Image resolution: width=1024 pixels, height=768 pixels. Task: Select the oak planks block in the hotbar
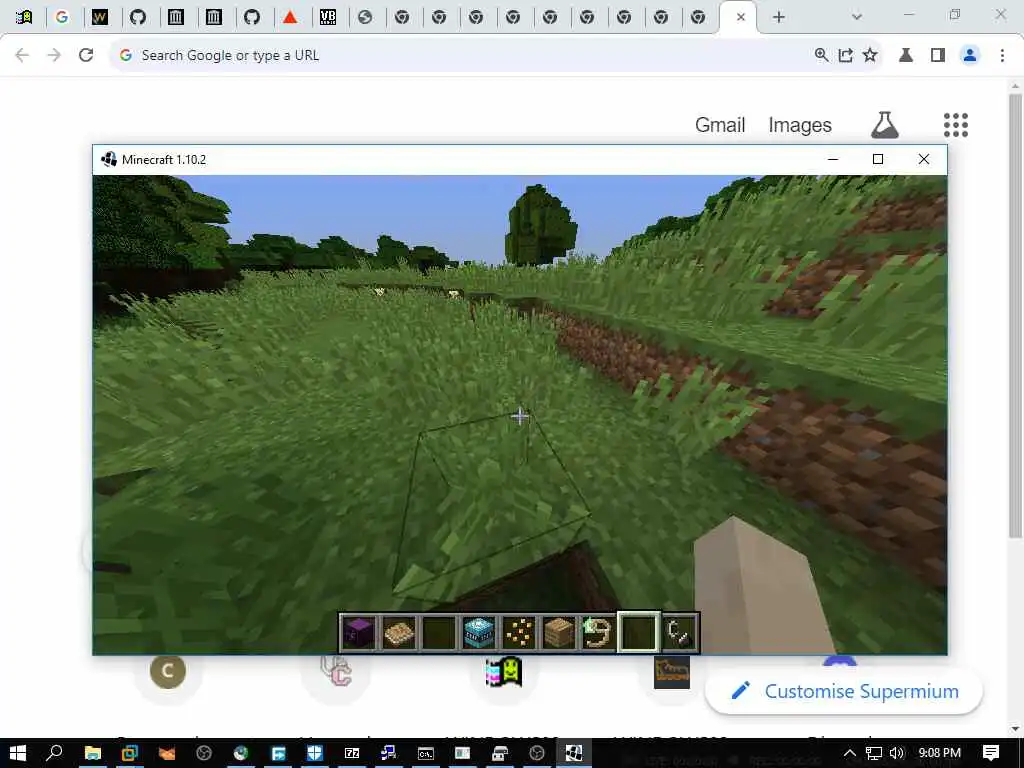pyautogui.click(x=558, y=633)
